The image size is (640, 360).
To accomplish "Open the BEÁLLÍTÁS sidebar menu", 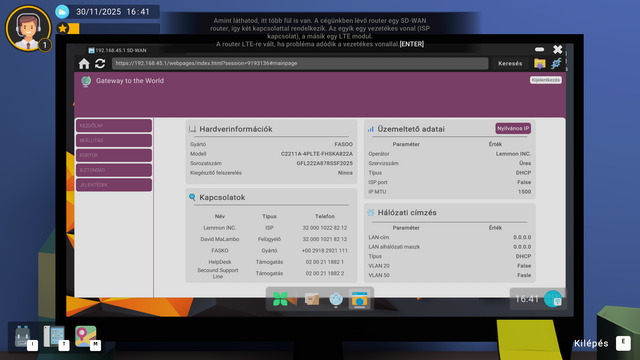I will click(114, 140).
